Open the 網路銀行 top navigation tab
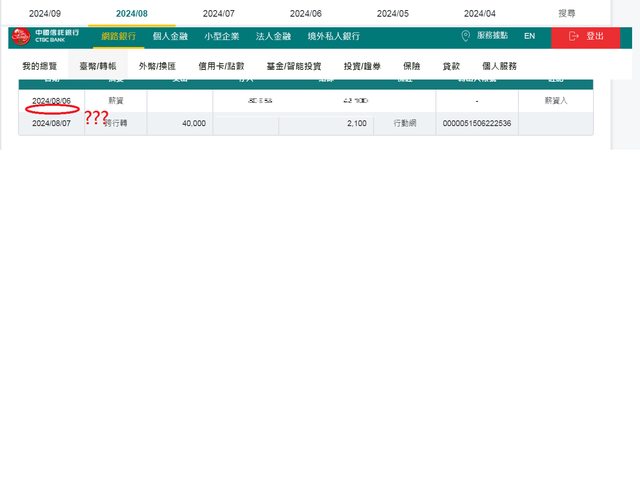Screen dimensions: 640x488 tap(119, 36)
